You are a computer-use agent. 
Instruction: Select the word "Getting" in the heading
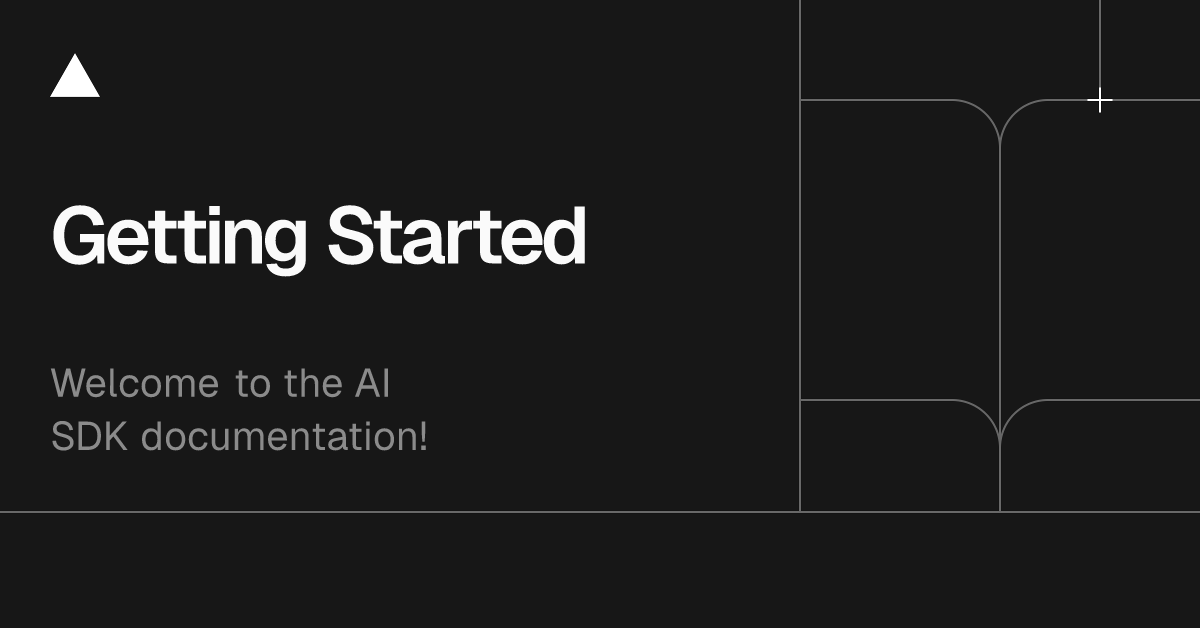[x=179, y=238]
